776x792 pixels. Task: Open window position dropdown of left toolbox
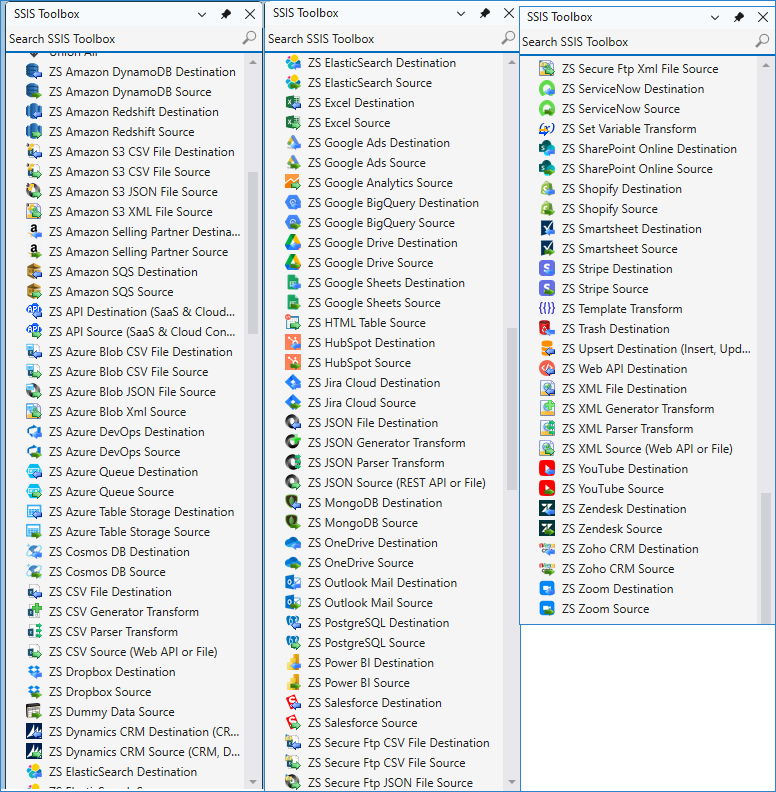pos(202,15)
